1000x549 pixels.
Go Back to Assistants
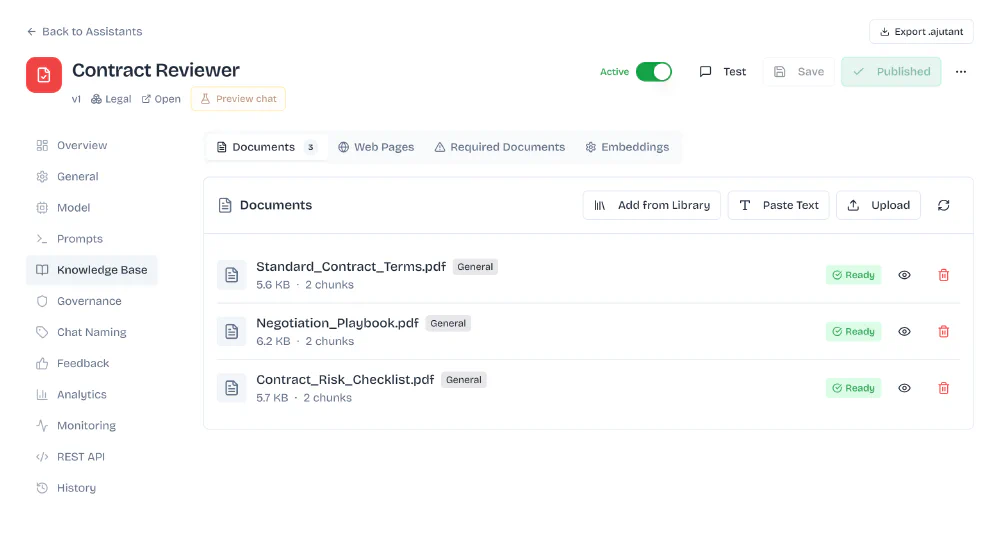point(84,31)
